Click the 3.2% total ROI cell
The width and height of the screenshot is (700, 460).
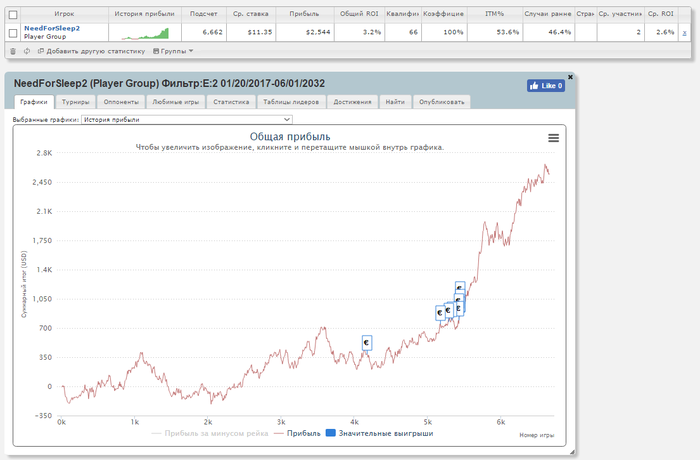pos(359,33)
